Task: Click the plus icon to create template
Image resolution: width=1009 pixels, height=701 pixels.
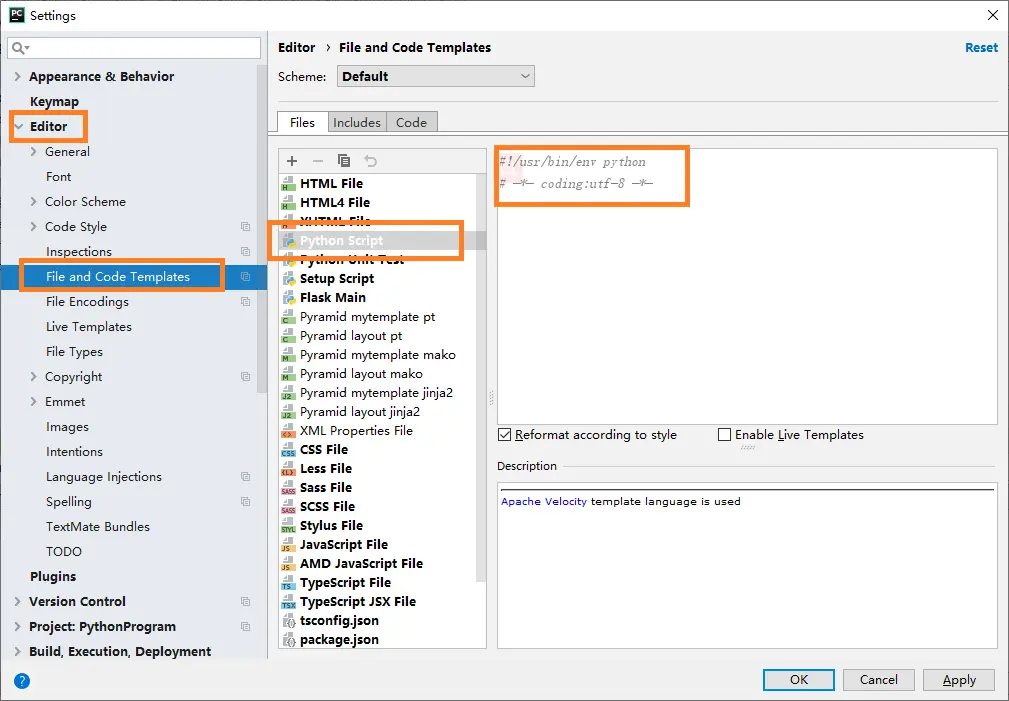Action: click(x=292, y=161)
